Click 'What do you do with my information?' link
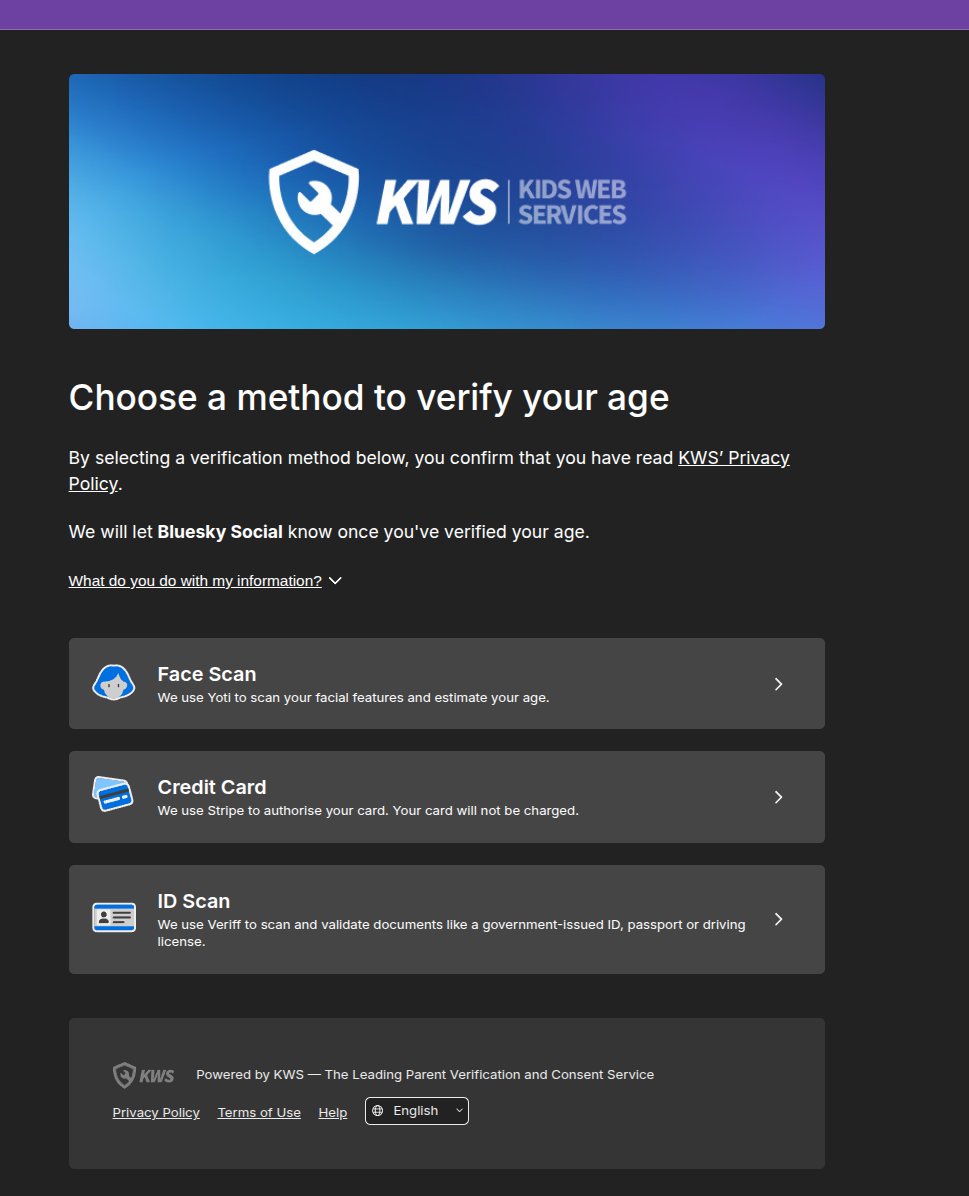This screenshot has height=1196, width=969. click(x=195, y=581)
